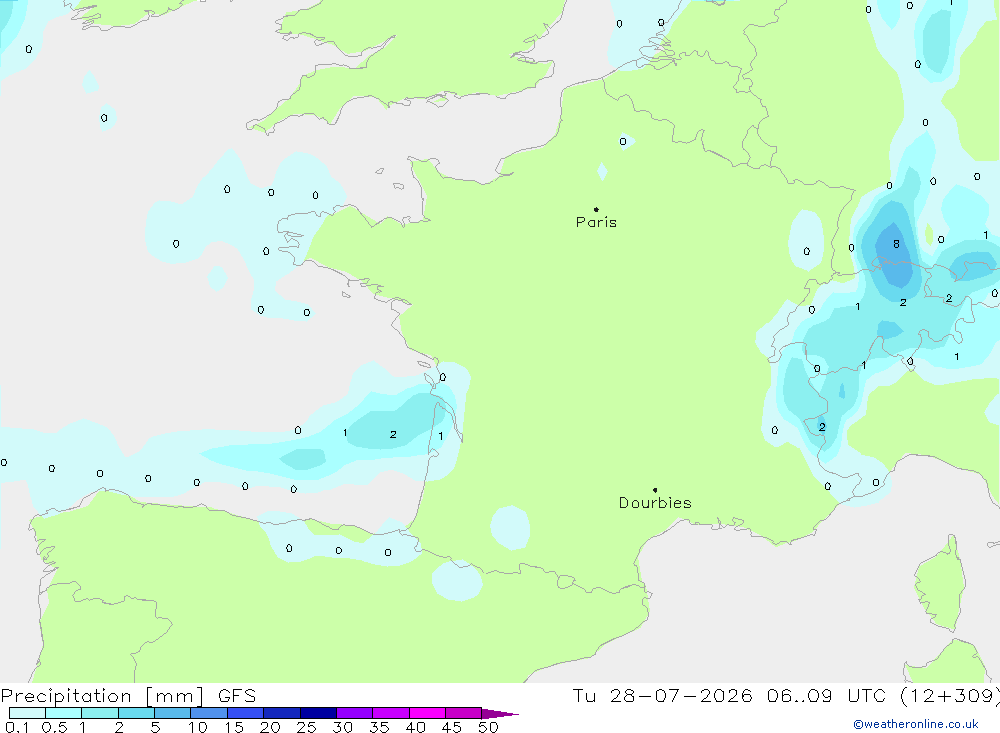This screenshot has width=1000, height=733.
Task: Pick the 40–45 mm magenta legend swatch
Action: coord(427,713)
